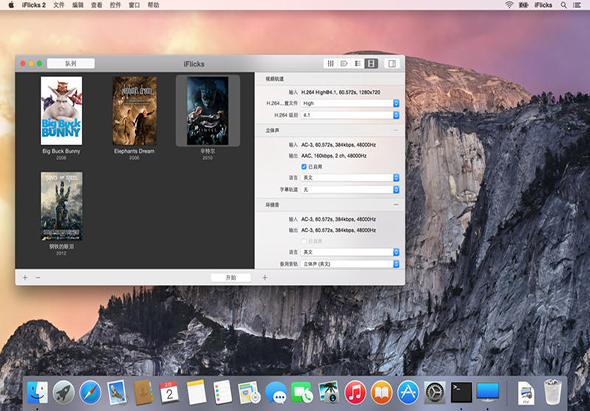Toggle the sidebar inspector panel icon
Image resolution: width=590 pixels, height=411 pixels.
[392, 64]
